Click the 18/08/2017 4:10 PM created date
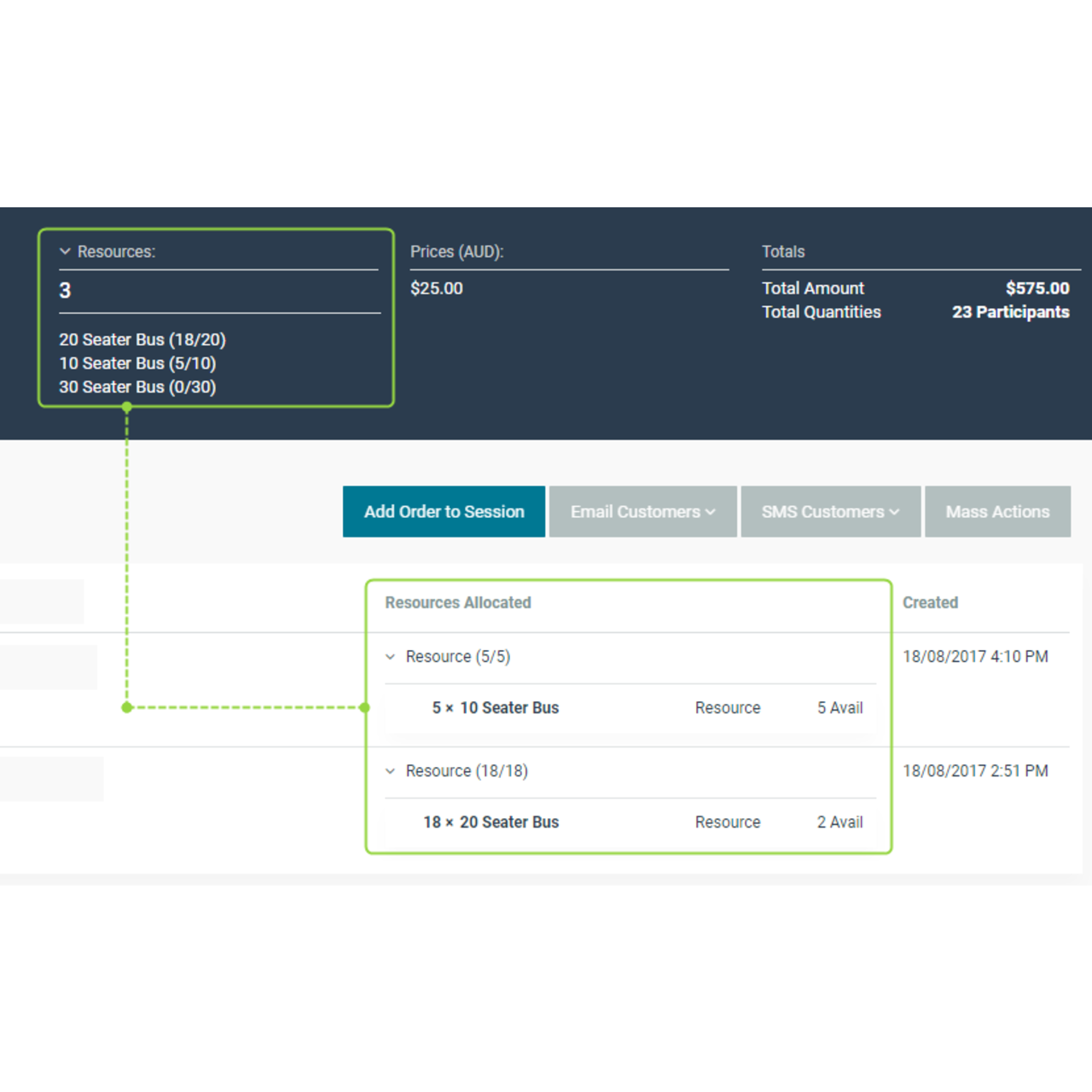Screen dimensions: 1092x1092 pos(975,657)
